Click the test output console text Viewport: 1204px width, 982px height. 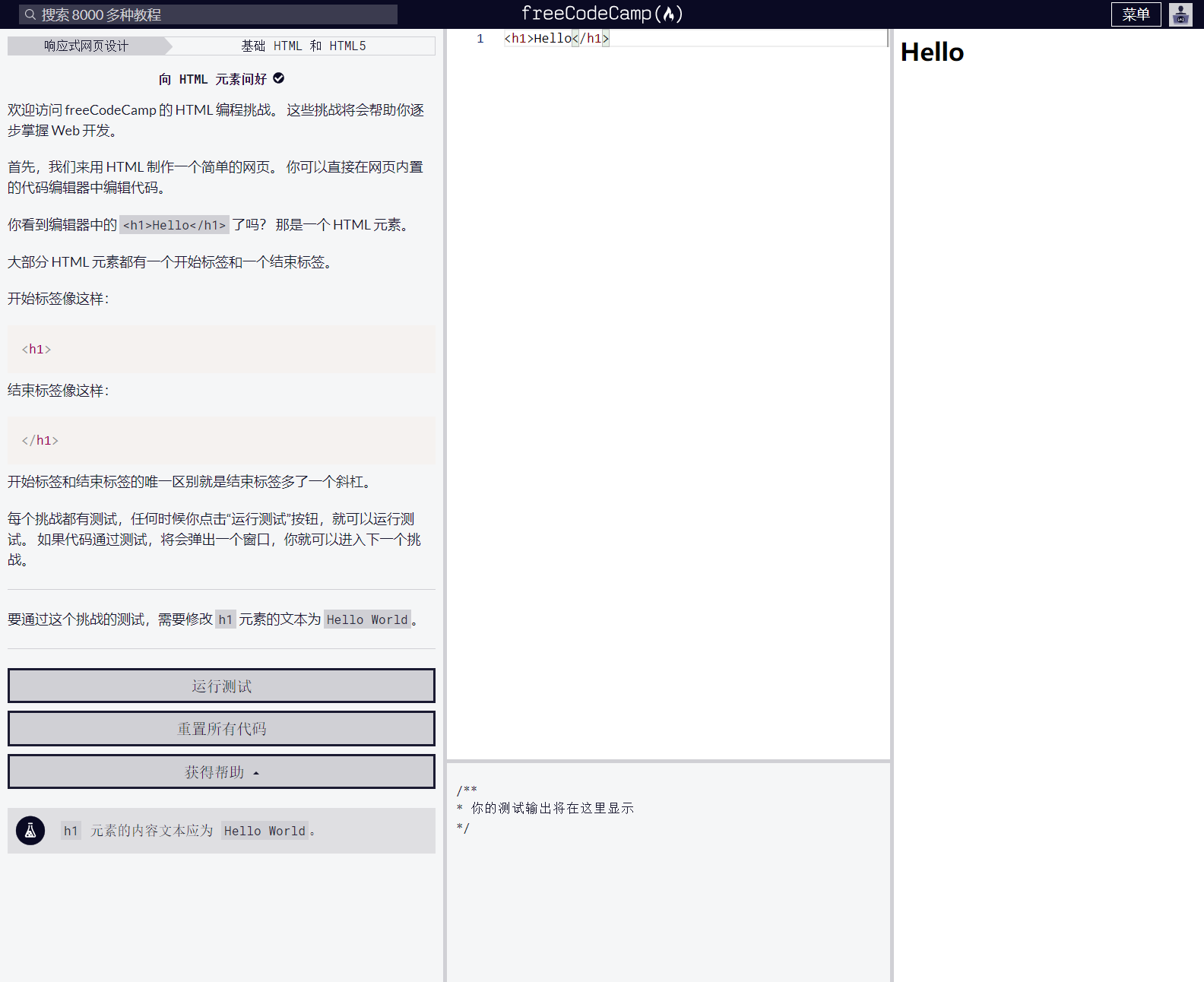pos(545,809)
